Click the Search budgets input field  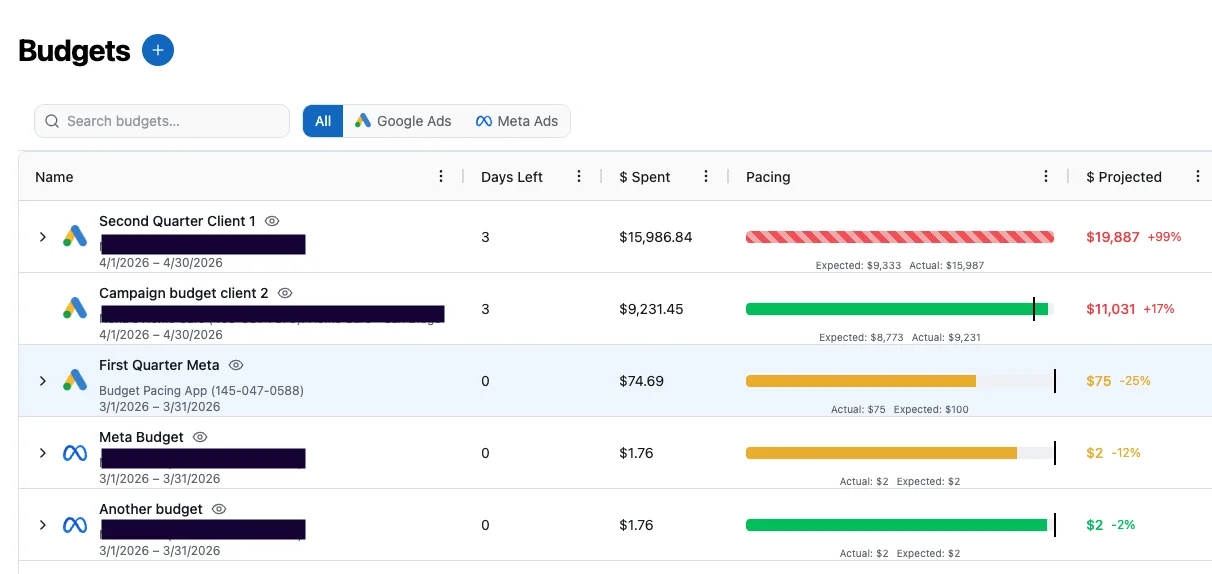pos(162,121)
